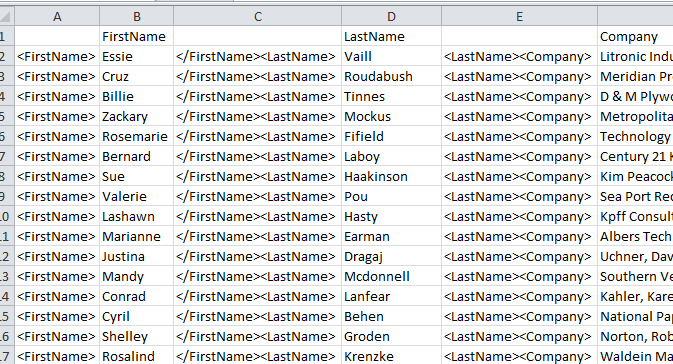The height and width of the screenshot is (364, 673).
Task: Click the Company header cell
Action: click(635, 36)
